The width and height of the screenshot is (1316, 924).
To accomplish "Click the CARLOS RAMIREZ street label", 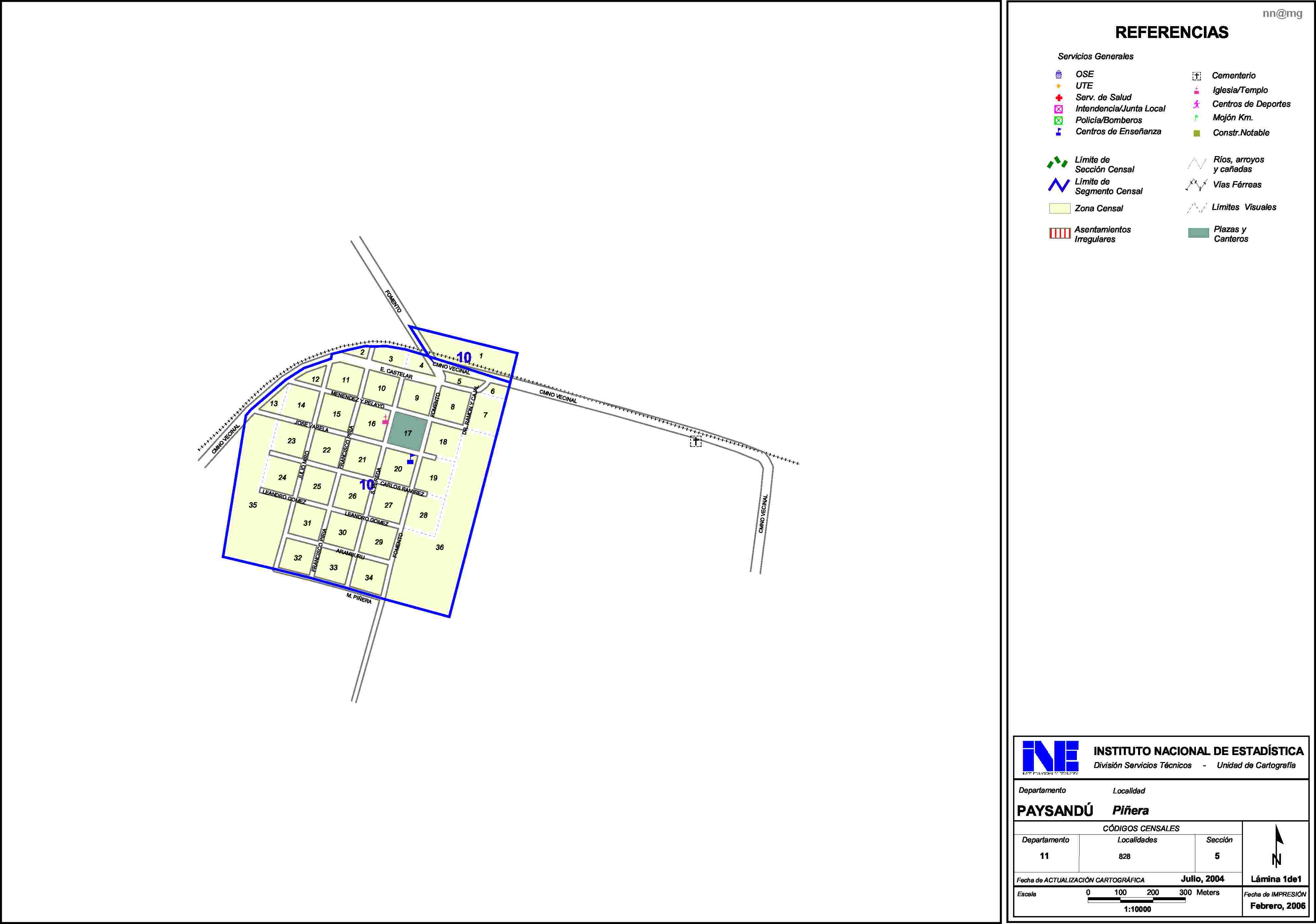I will pyautogui.click(x=403, y=489).
